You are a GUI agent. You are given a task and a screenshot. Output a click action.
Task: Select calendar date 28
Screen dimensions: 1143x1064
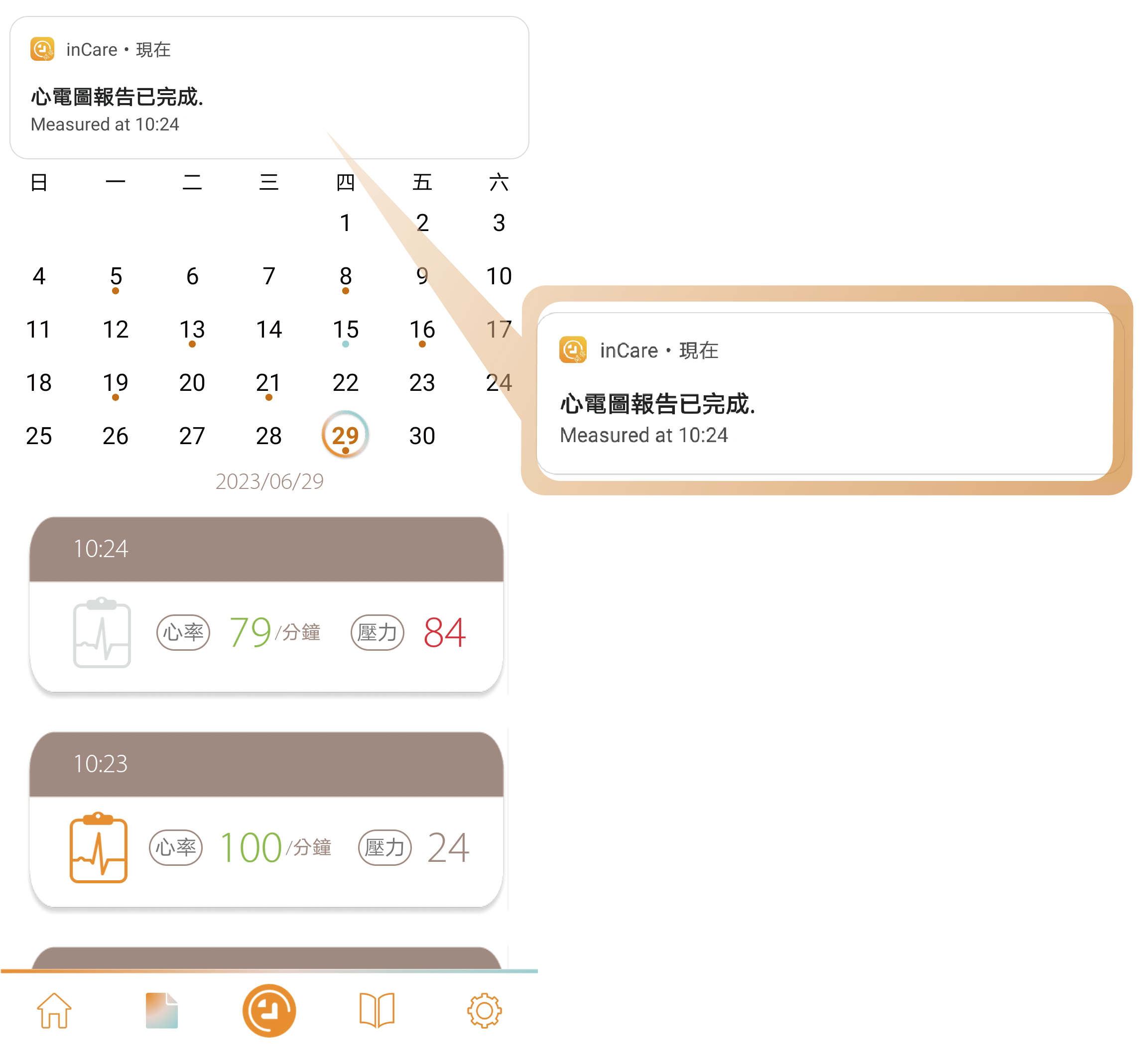268,436
